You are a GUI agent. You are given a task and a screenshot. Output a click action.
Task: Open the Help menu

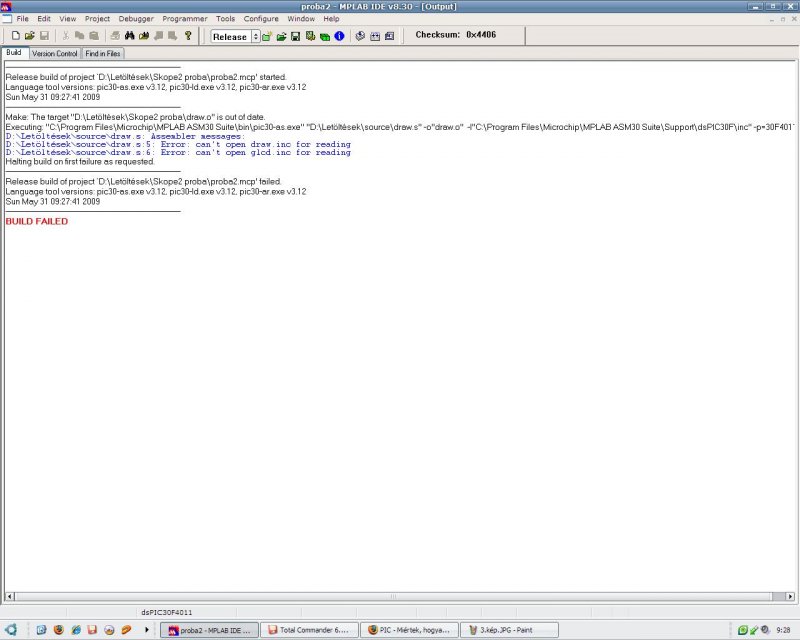[331, 19]
